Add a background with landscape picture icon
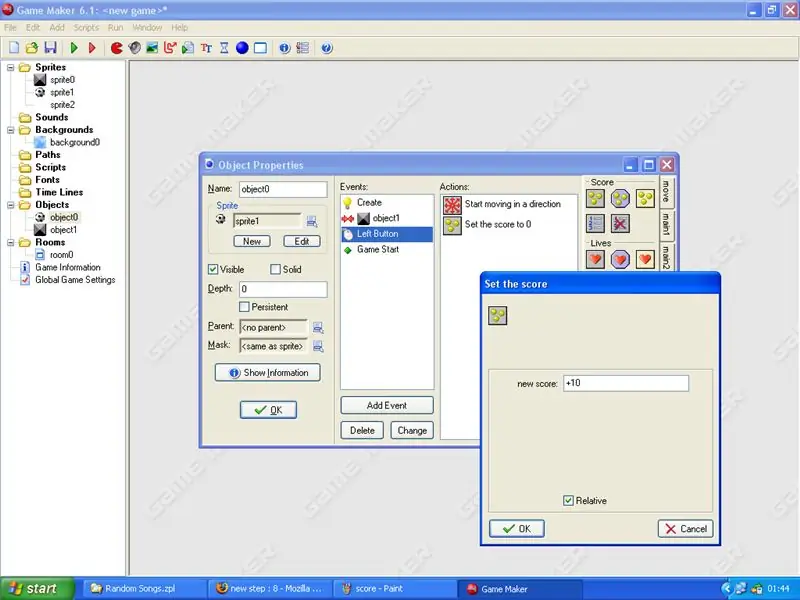The height and width of the screenshot is (600, 800). [x=152, y=48]
